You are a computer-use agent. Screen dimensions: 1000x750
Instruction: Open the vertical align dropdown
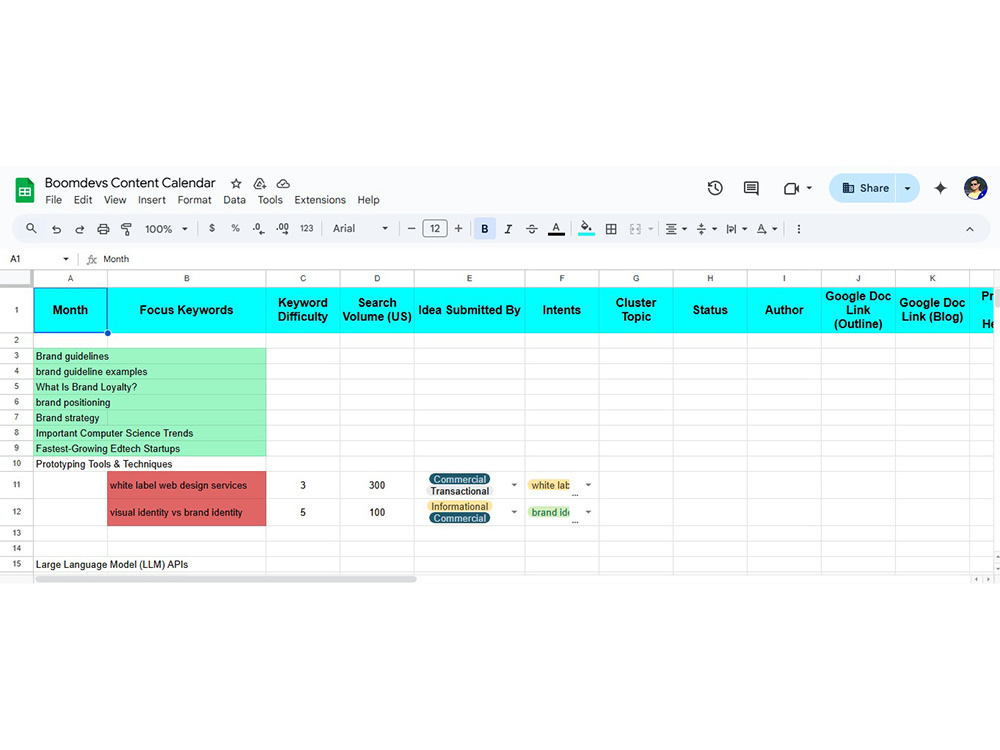pos(707,229)
